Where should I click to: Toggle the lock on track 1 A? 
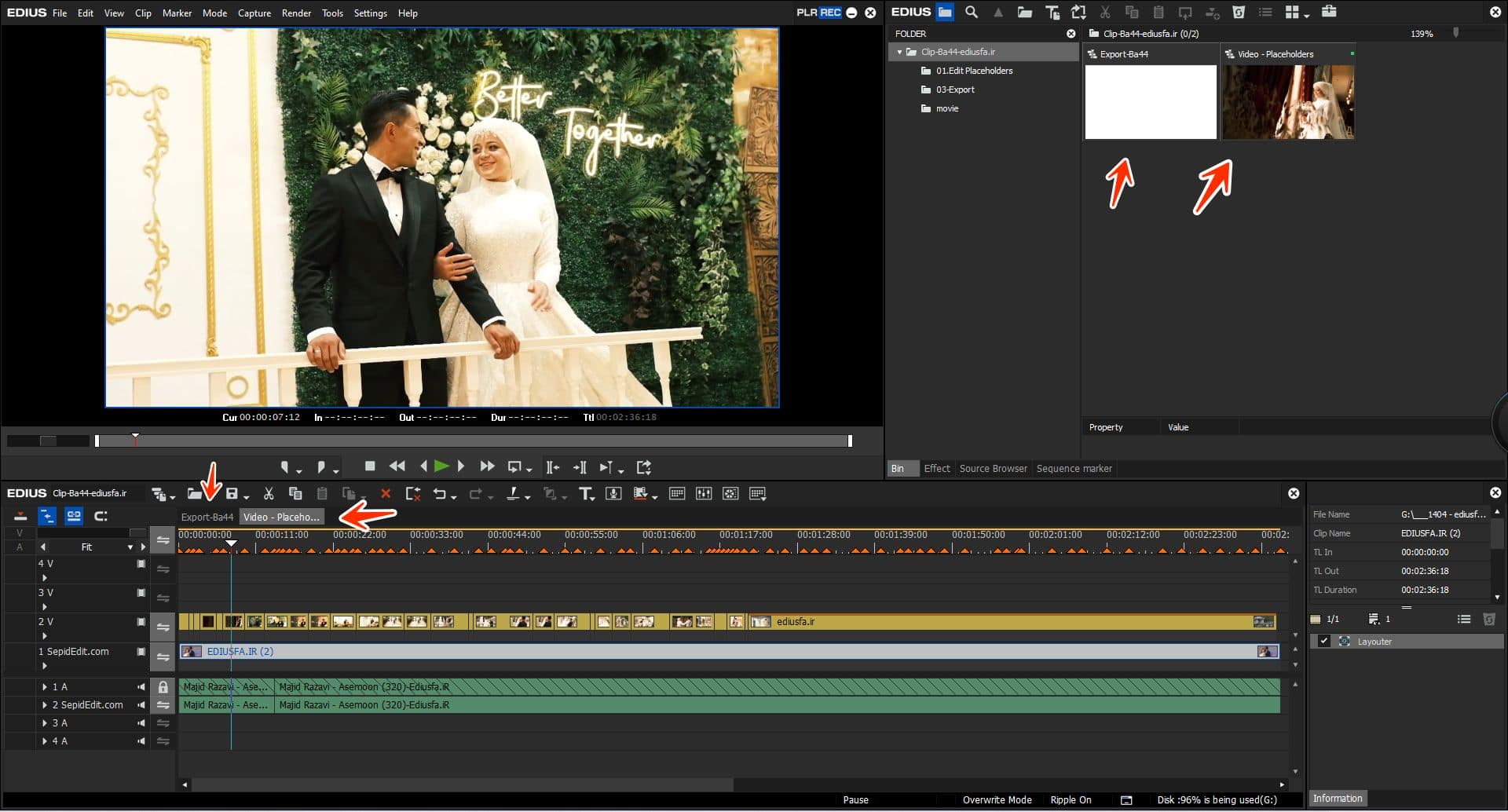[x=163, y=687]
